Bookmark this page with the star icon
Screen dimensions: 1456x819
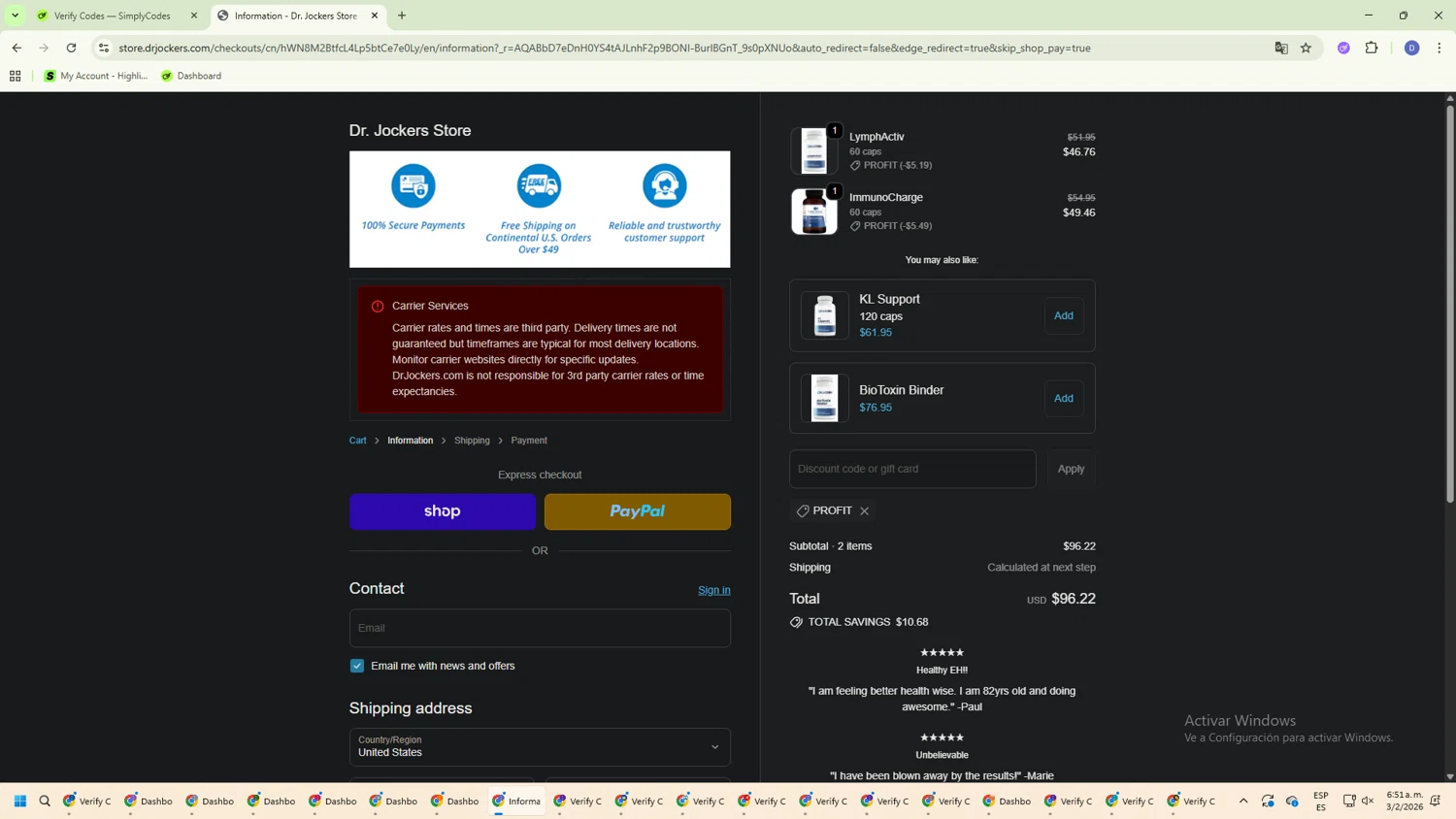tap(1307, 48)
